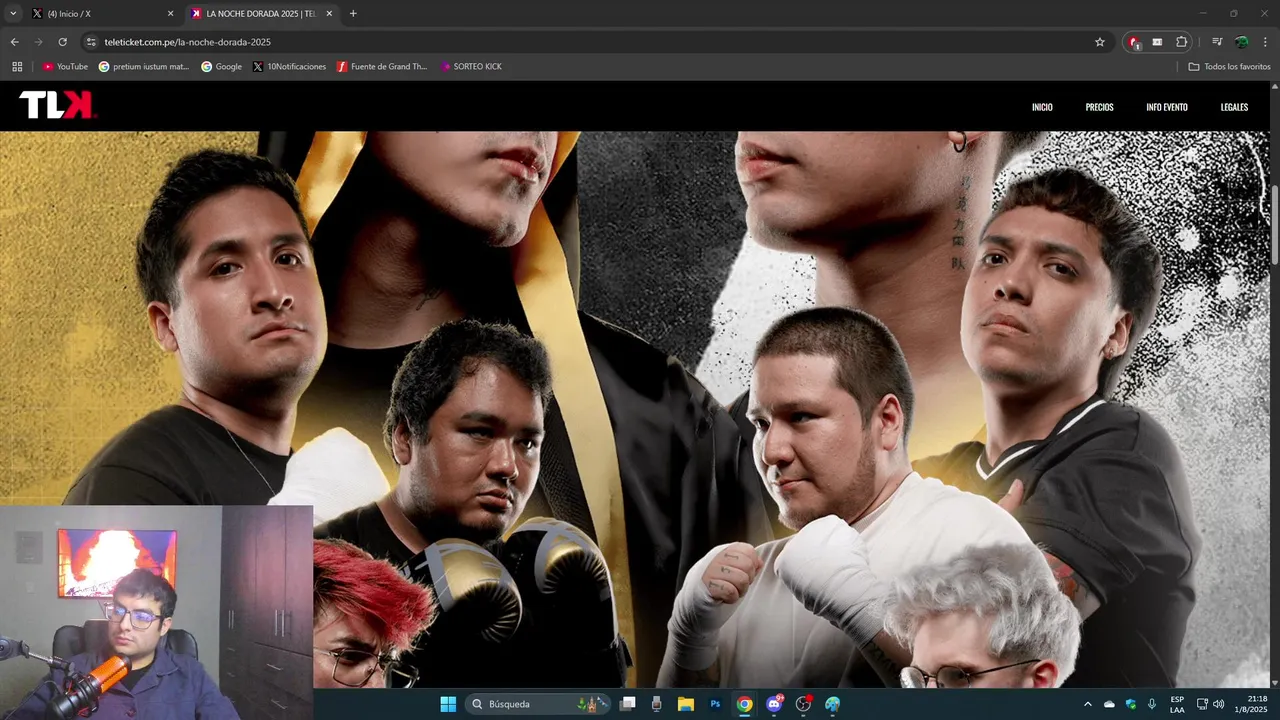Screen dimensions: 1280x720
Task: Open the media control music icon
Action: click(x=1217, y=42)
